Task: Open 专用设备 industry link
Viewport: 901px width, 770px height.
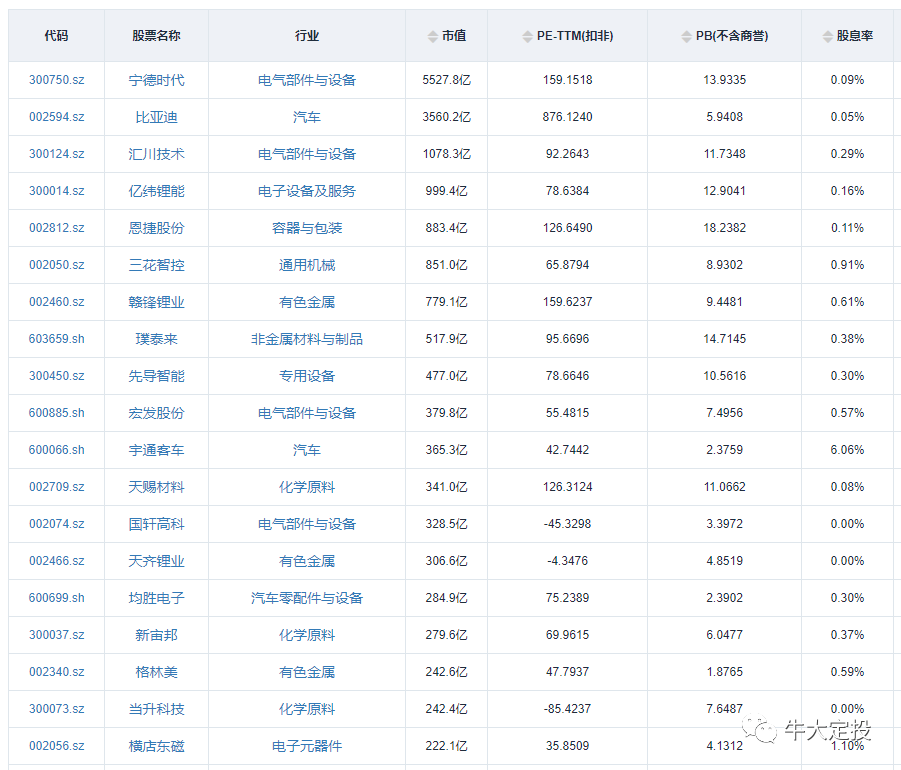Action: coord(307,376)
